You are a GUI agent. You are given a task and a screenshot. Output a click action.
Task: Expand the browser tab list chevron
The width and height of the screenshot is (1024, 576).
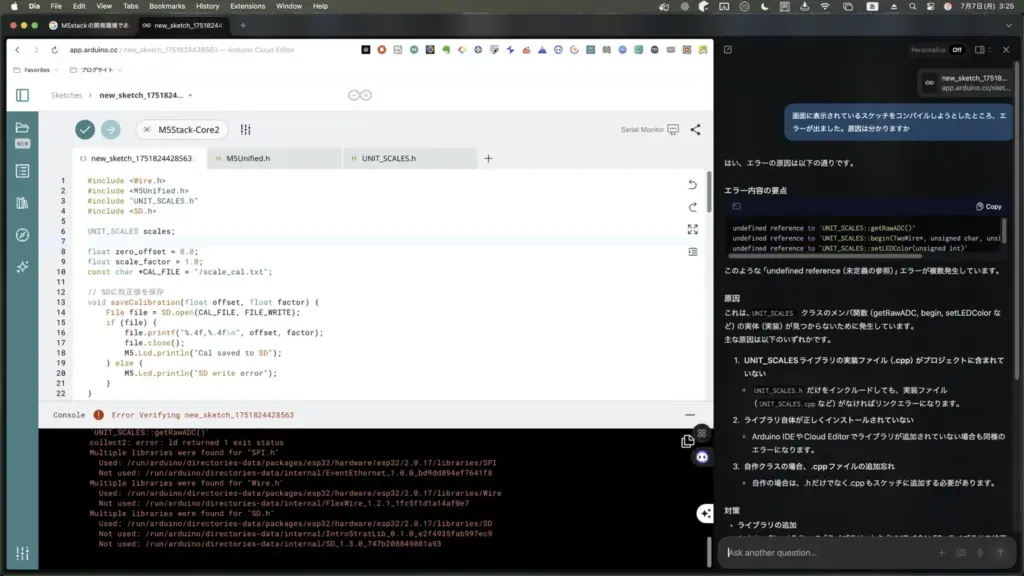(1009, 25)
